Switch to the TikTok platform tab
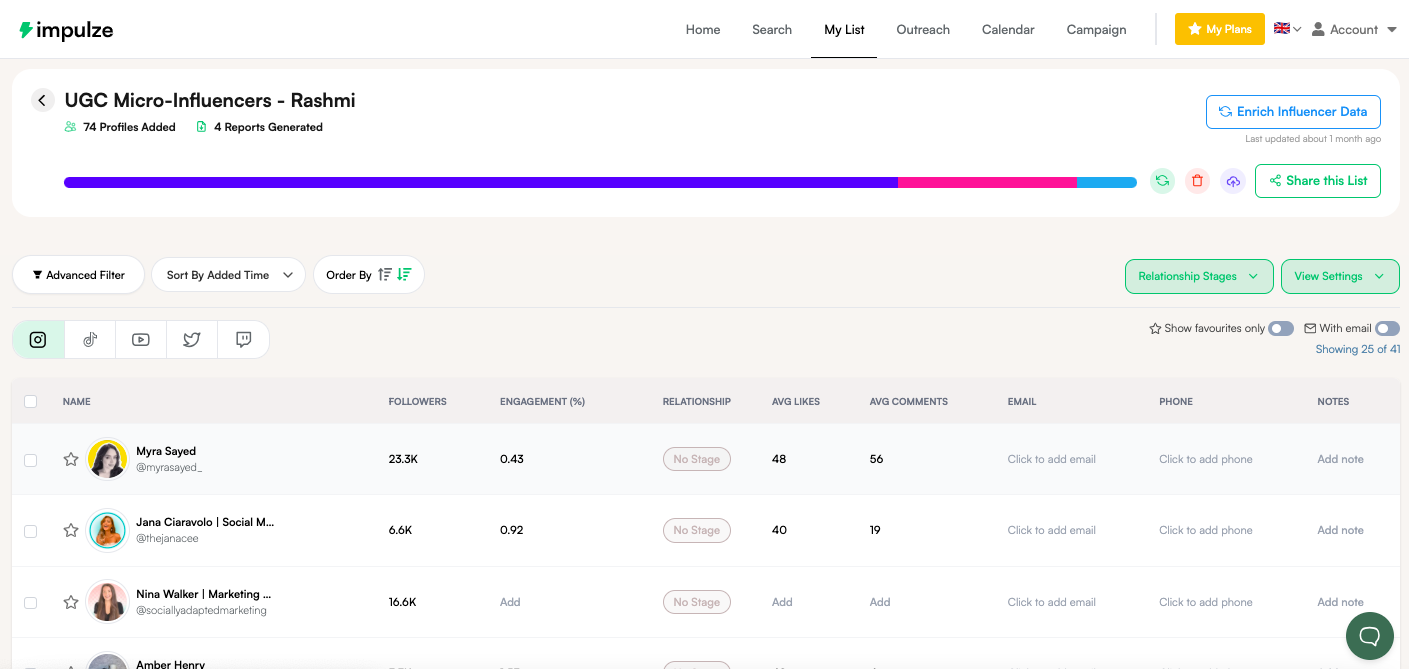Screen dimensions: 1409x669 point(90,339)
